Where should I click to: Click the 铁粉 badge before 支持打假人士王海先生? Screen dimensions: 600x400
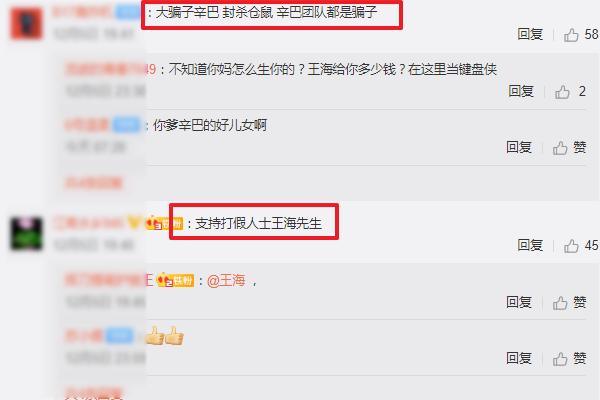click(x=165, y=223)
